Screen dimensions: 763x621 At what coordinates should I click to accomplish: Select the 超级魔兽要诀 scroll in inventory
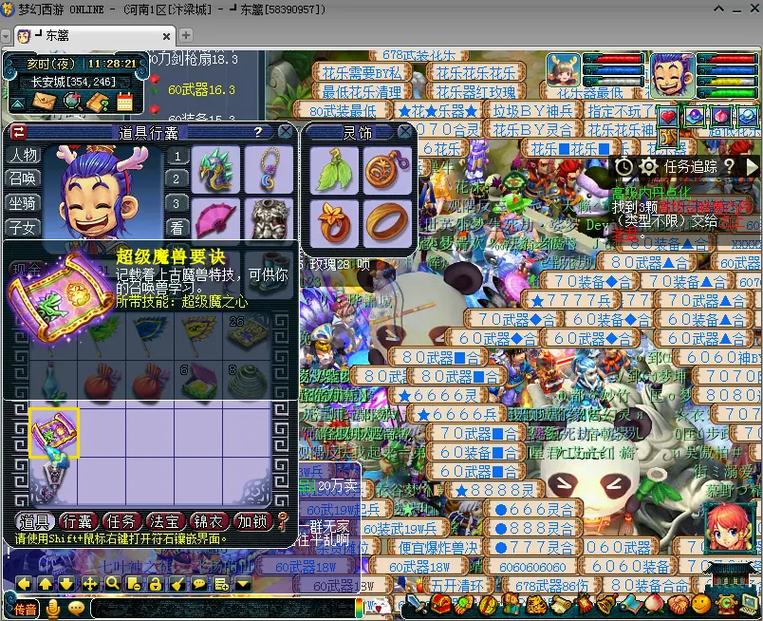pyautogui.click(x=54, y=432)
